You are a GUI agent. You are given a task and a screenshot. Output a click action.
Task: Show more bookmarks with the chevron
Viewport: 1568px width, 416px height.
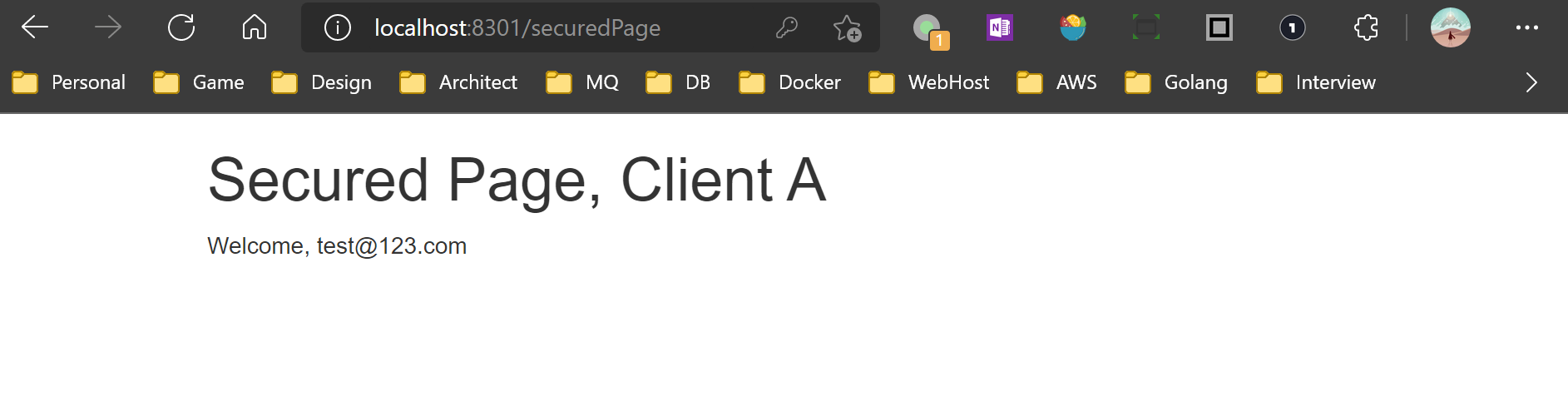pyautogui.click(x=1531, y=82)
